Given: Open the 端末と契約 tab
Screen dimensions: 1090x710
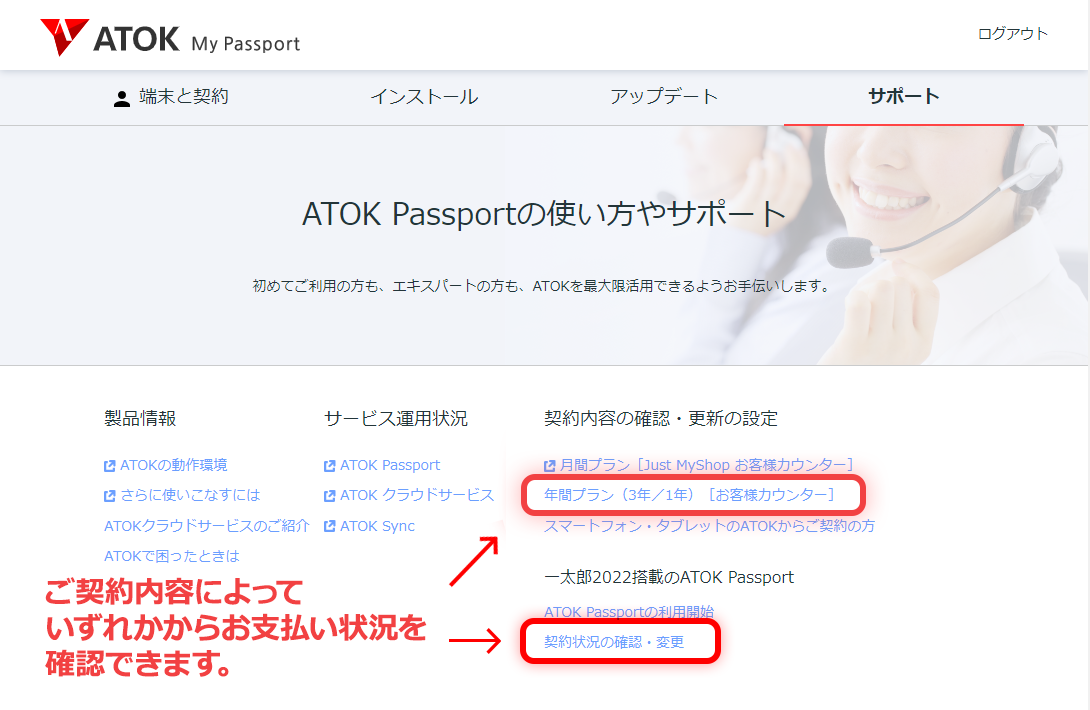Looking at the screenshot, I should pos(184,97).
